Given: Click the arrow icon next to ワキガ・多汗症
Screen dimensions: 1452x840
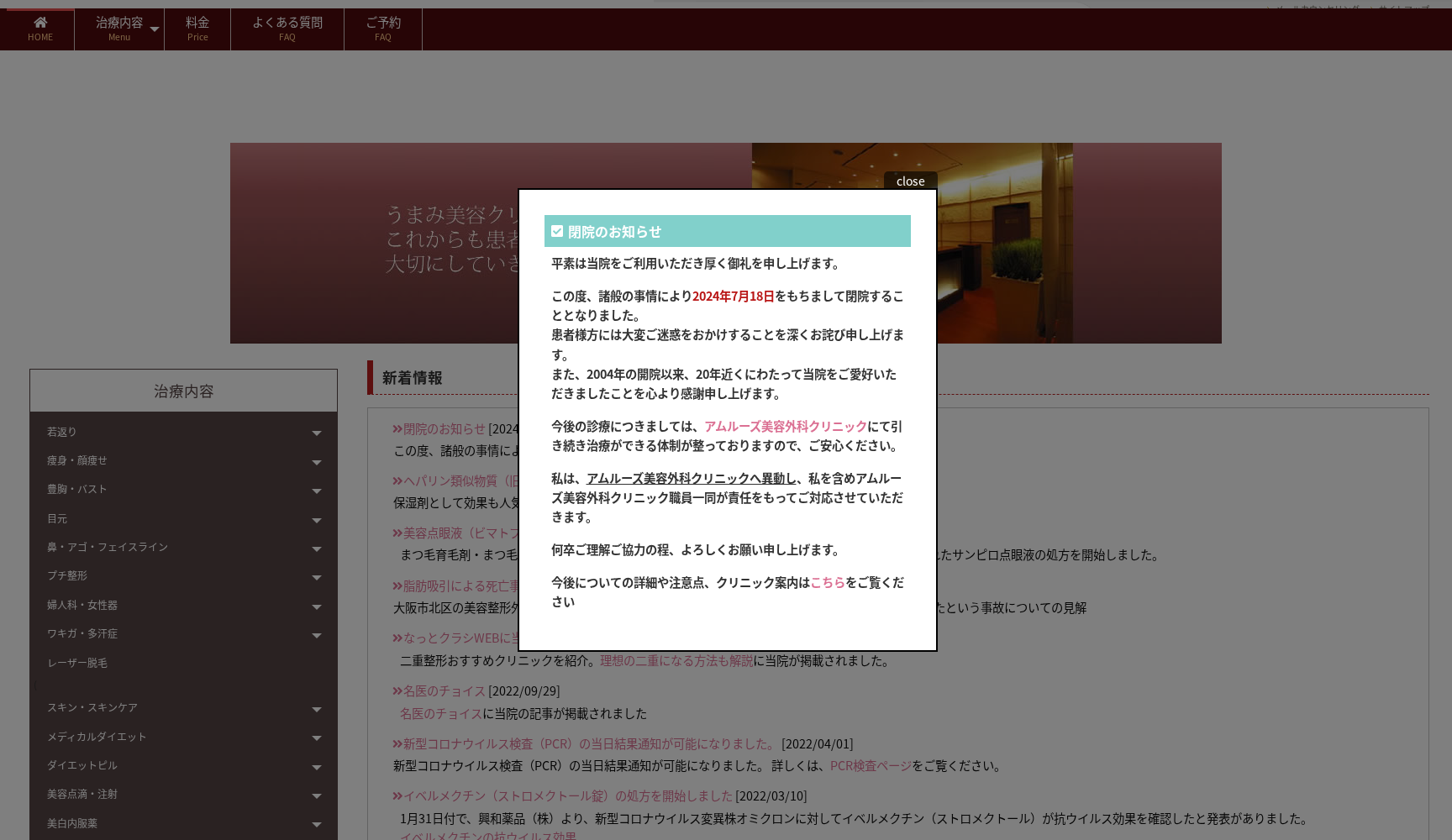Looking at the screenshot, I should coord(316,635).
